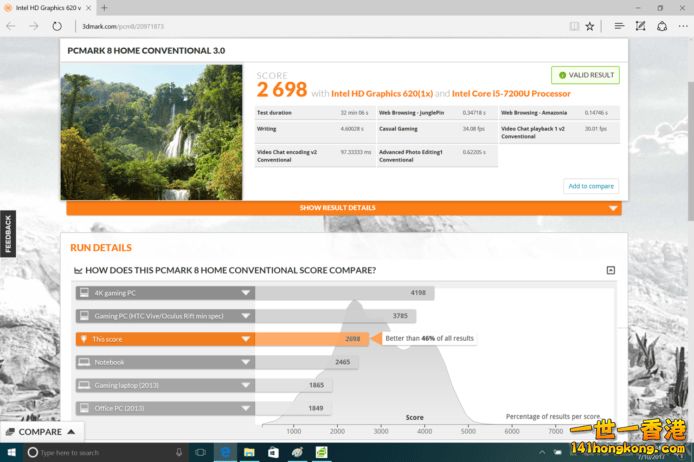This screenshot has height=462, width=694.
Task: Show hidden system tray icons chevron
Action: [542, 452]
